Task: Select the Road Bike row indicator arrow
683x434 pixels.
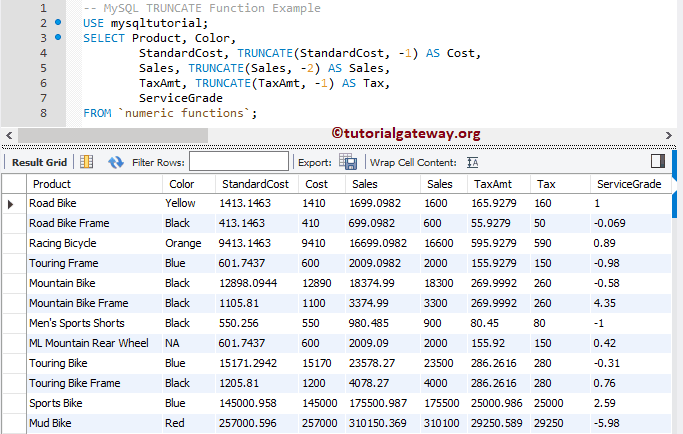Action: point(10,203)
